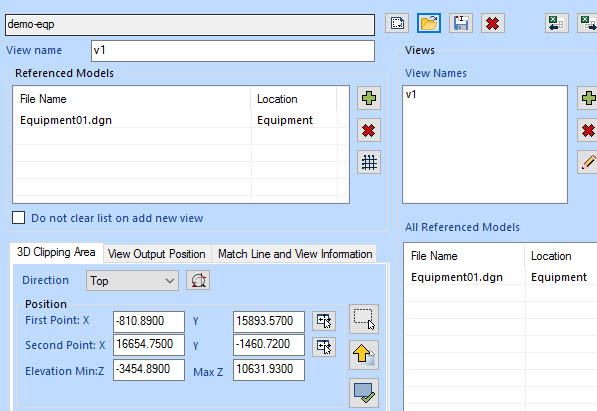Click the View name input field
Viewport: 597px width, 411px height.
pos(233,51)
